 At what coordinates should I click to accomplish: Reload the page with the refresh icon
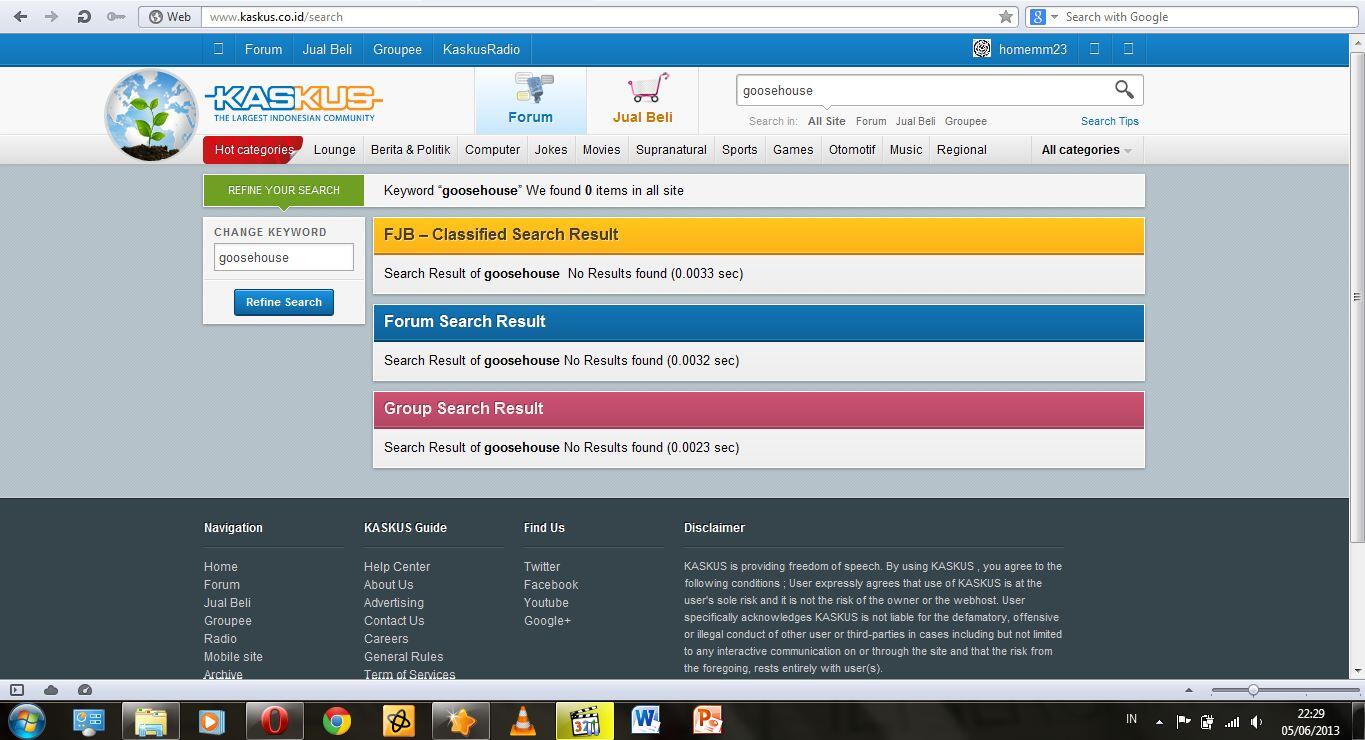[x=84, y=16]
